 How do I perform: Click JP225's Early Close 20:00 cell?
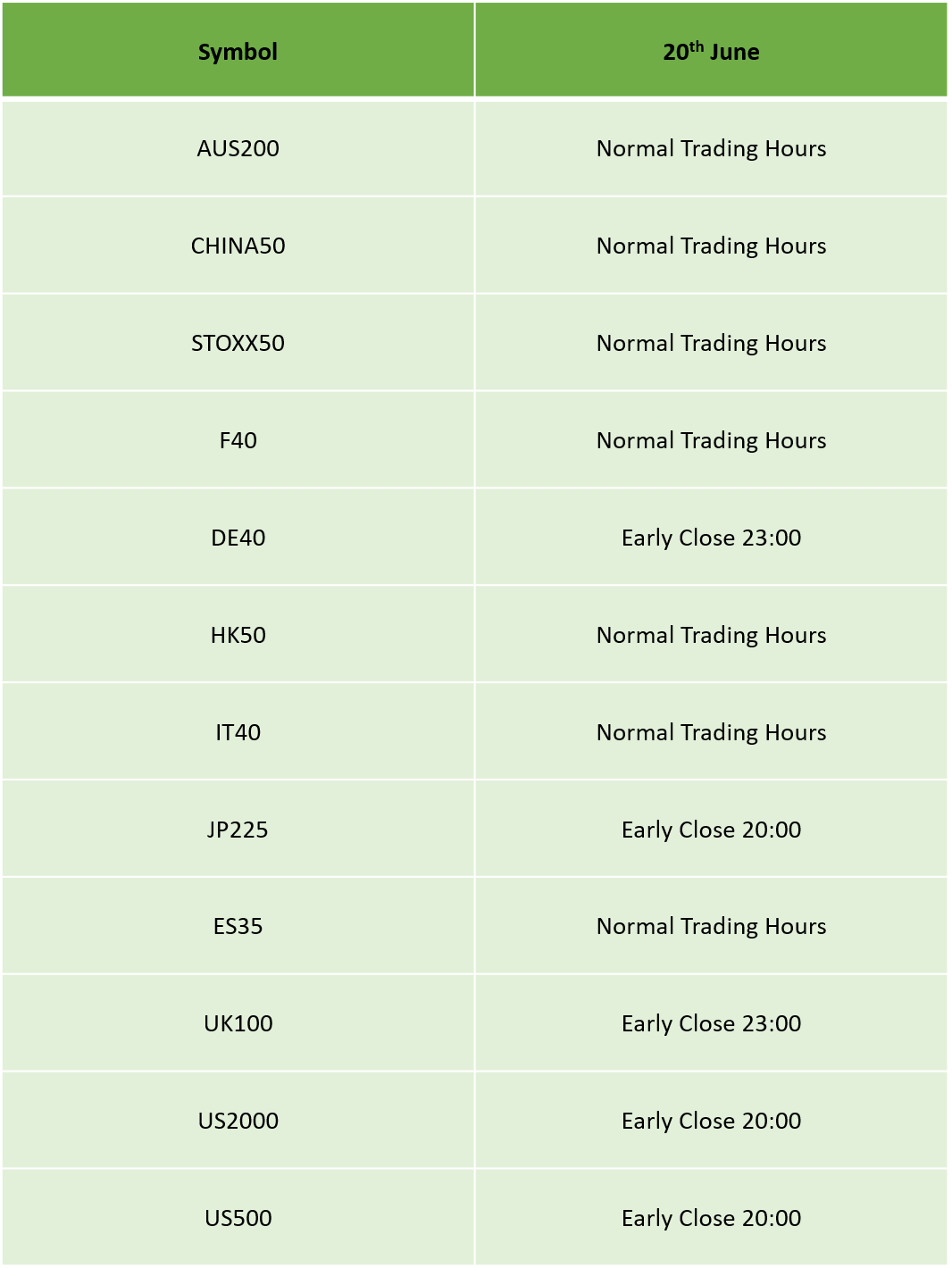(711, 830)
